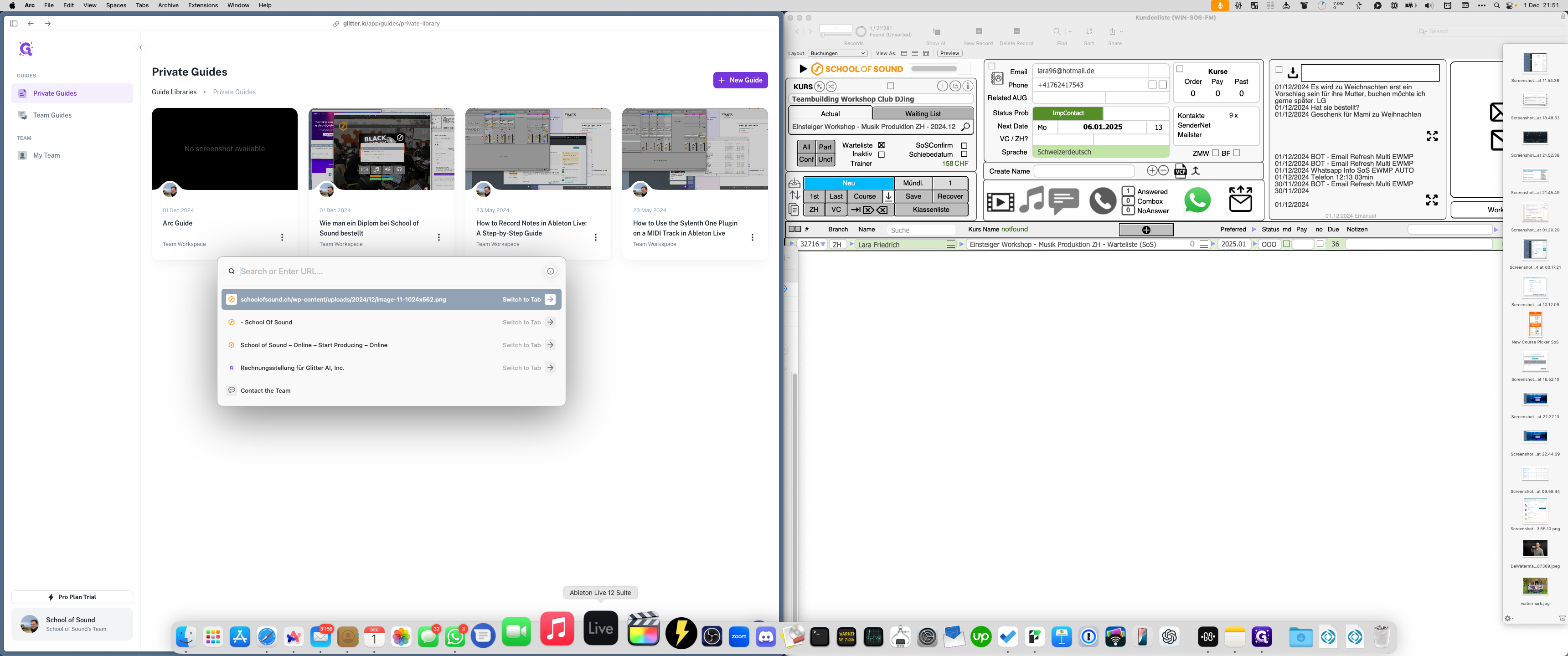Click the inbox tray icon left of Neu
The image size is (1568, 656).
click(x=794, y=183)
